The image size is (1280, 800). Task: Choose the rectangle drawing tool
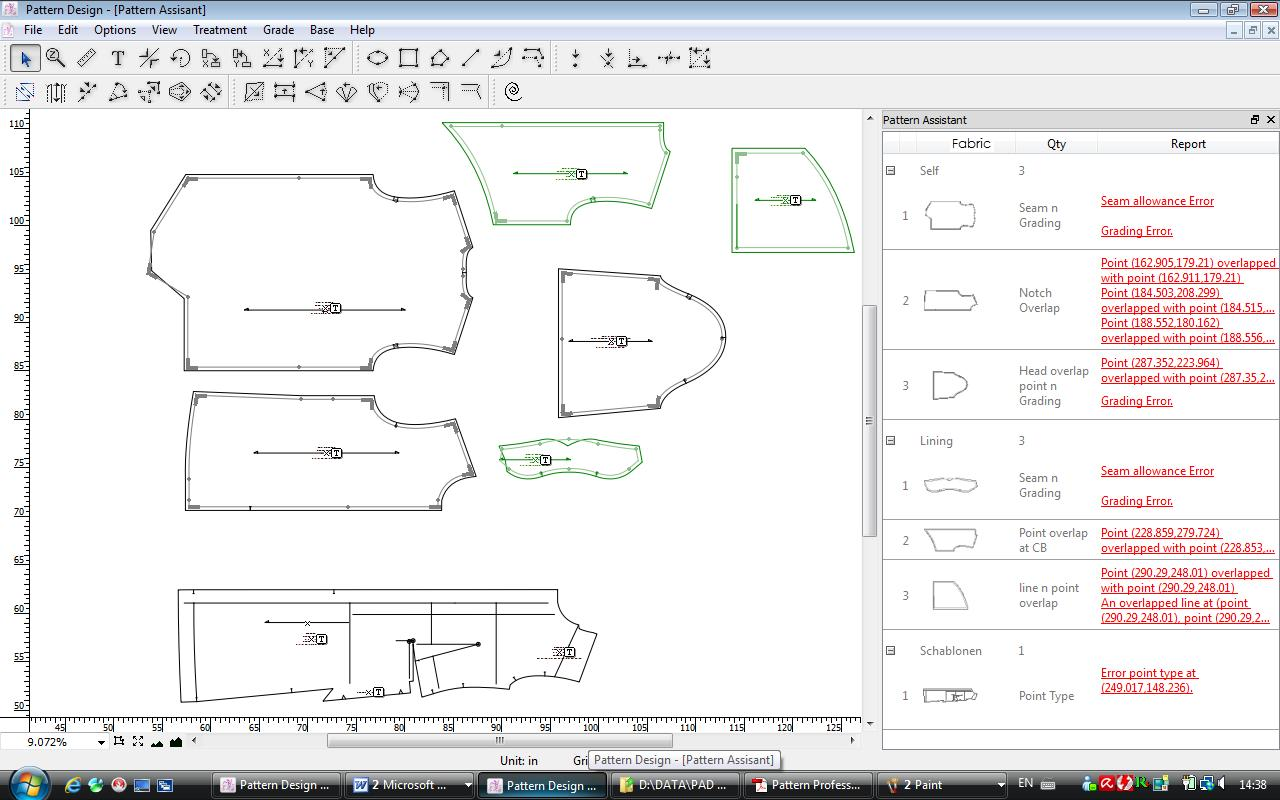(x=408, y=59)
